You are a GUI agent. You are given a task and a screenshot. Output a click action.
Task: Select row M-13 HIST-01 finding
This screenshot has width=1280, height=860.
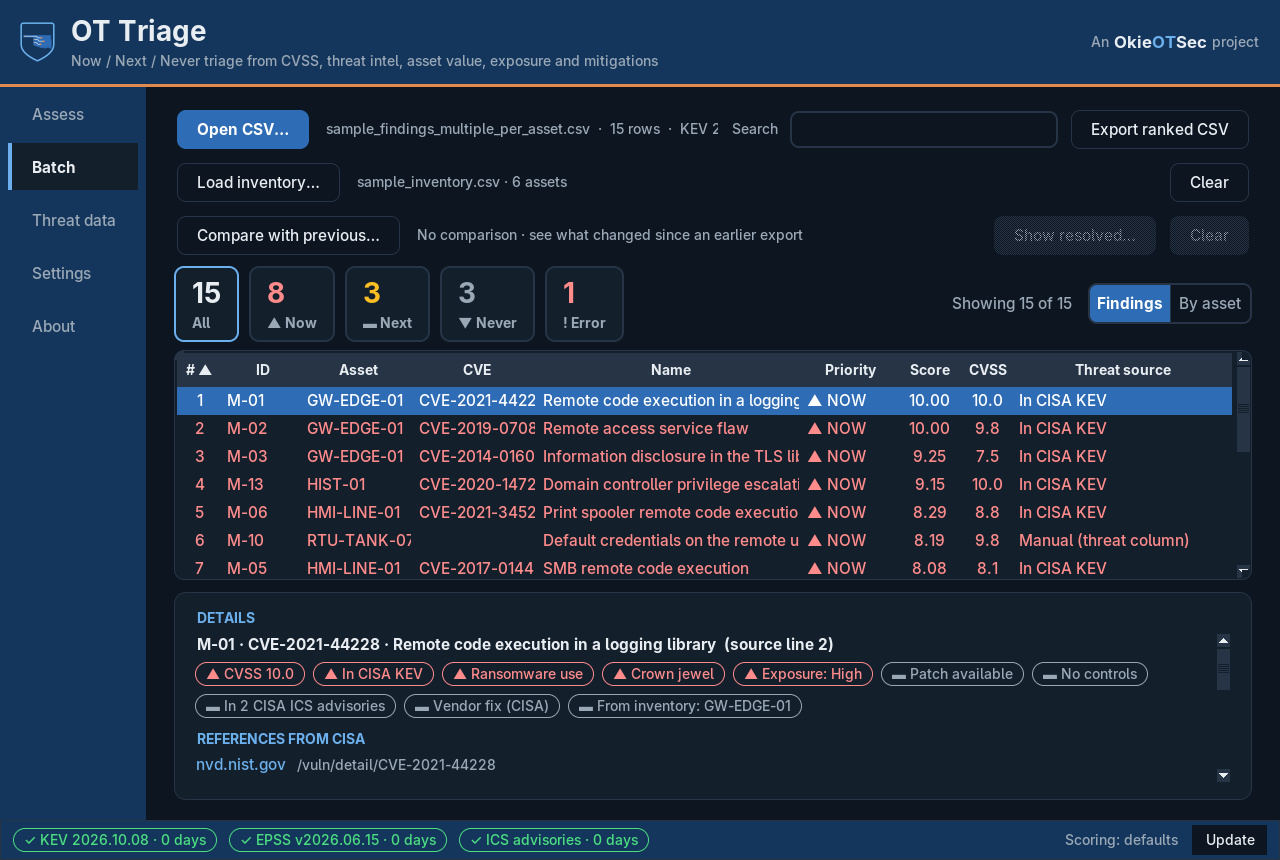704,484
